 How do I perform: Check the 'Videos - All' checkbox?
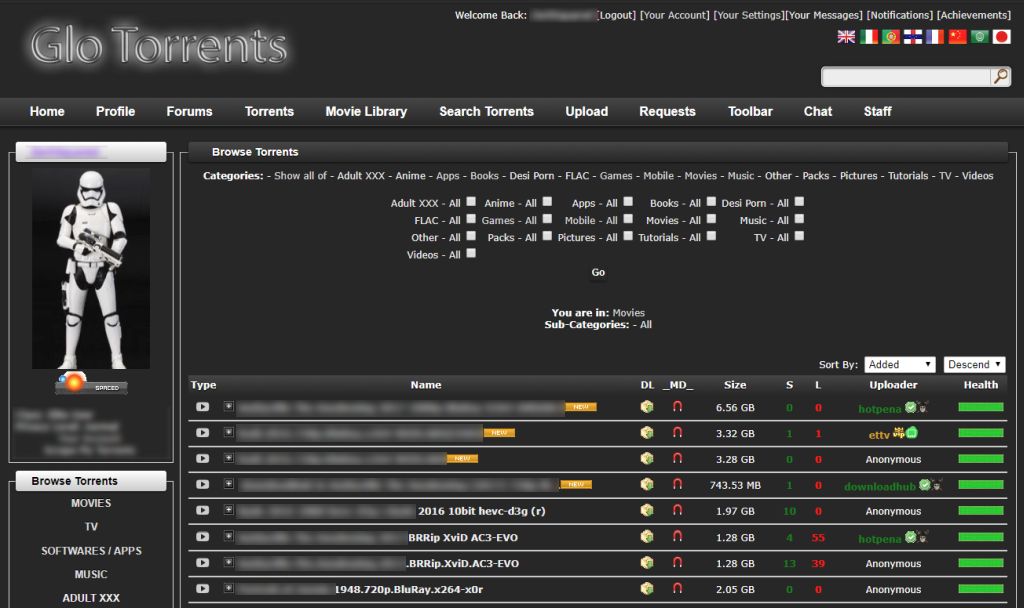(470, 254)
